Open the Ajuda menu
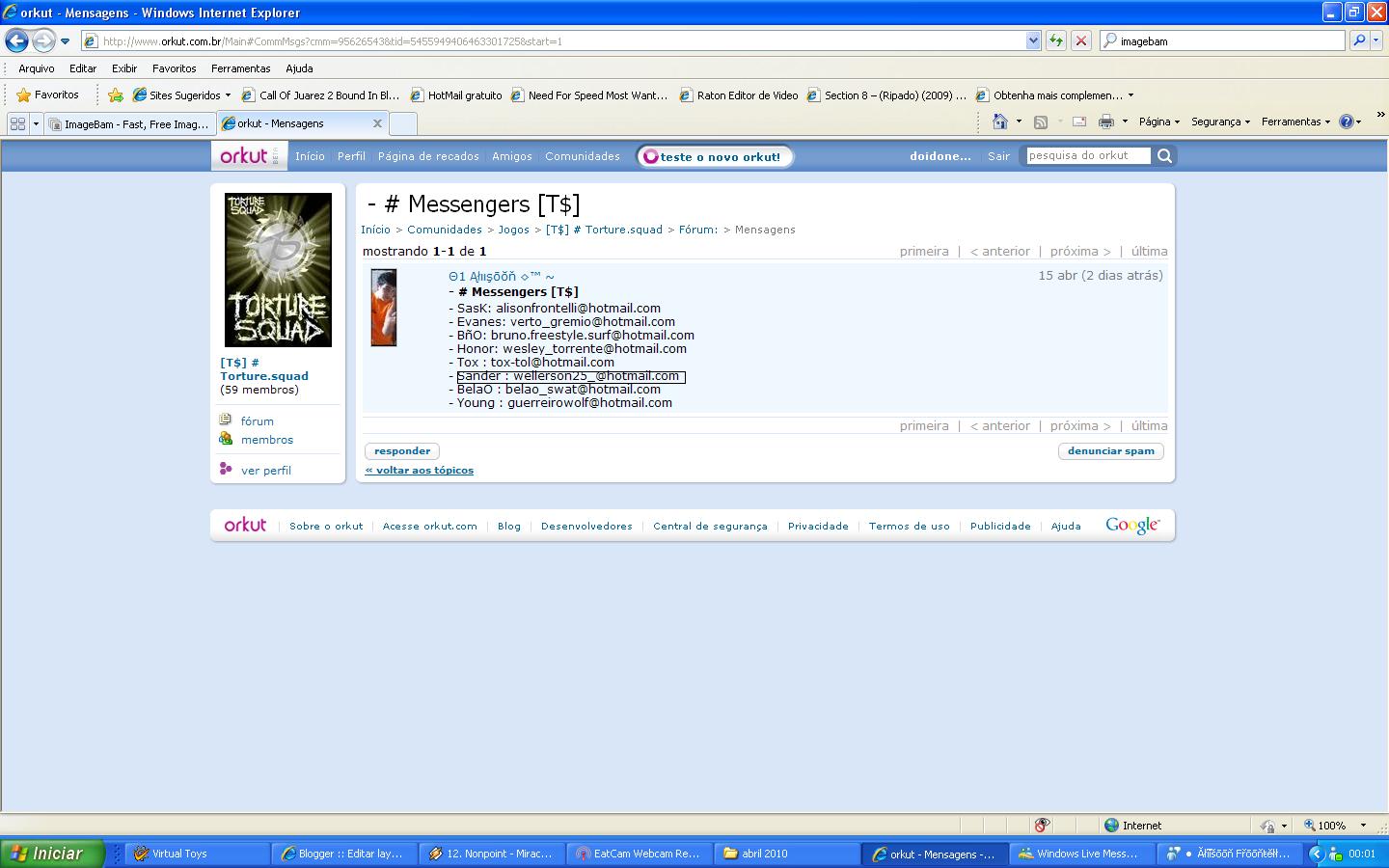This screenshot has height=868, width=1389. [299, 68]
